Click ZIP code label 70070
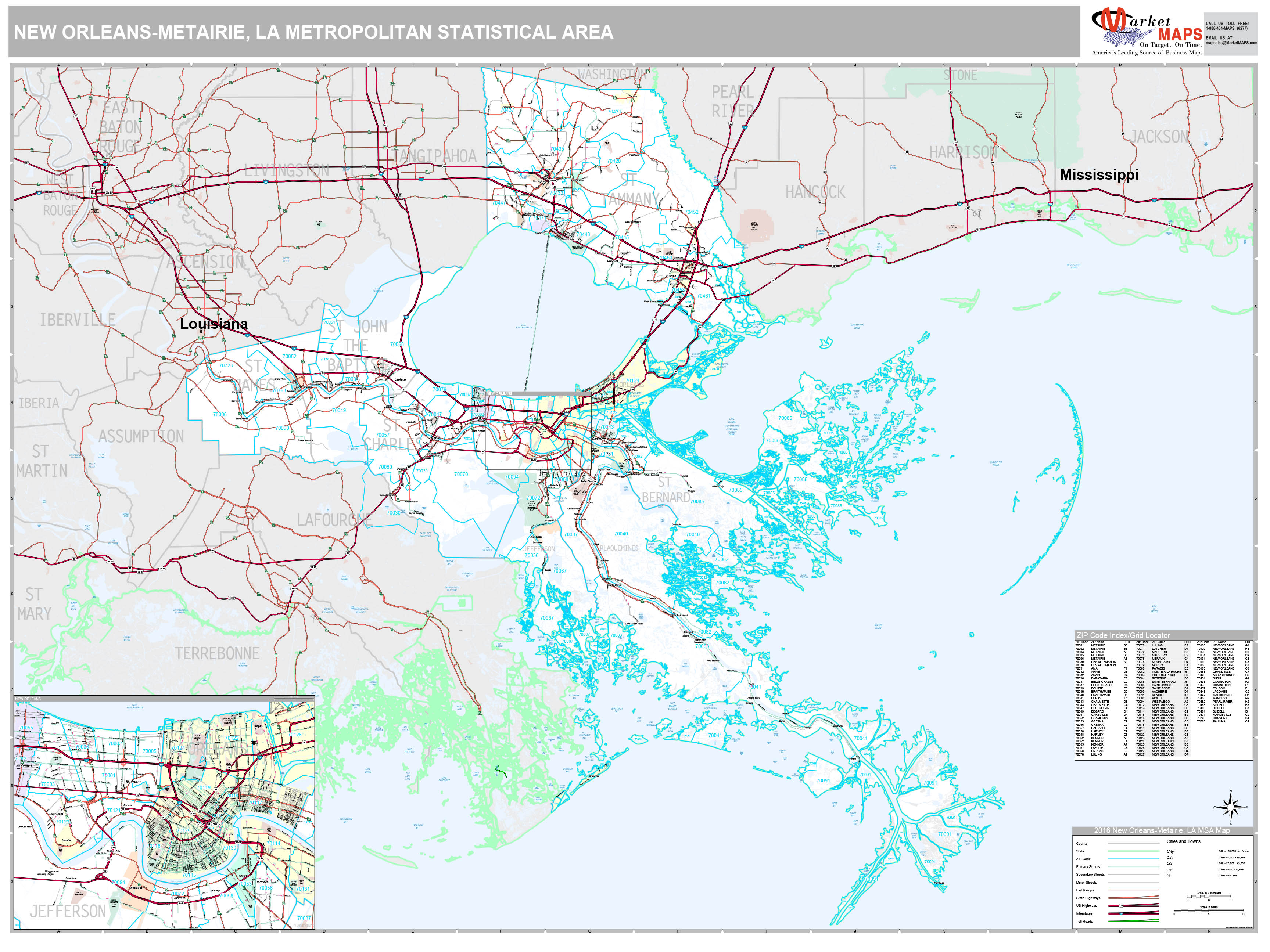Image resolution: width=1270 pixels, height=952 pixels. [x=461, y=475]
